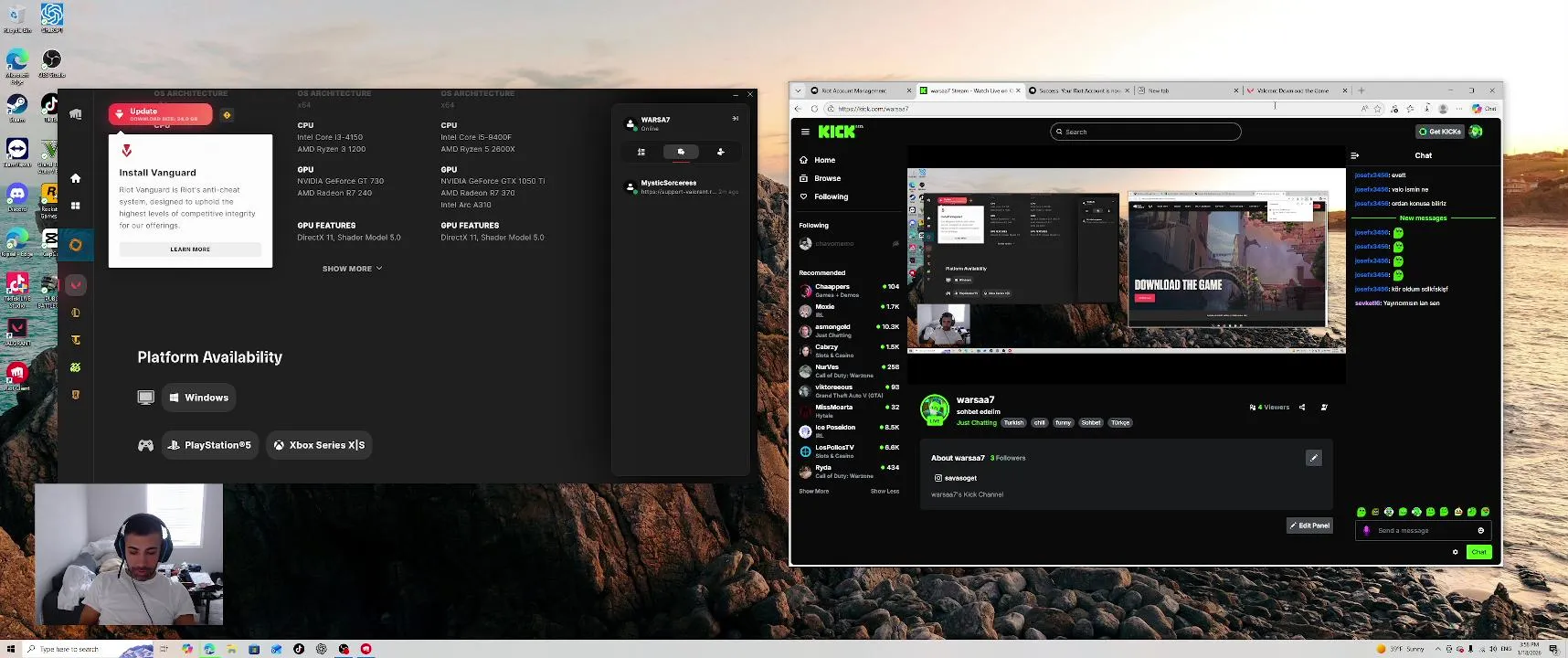Screen dimensions: 1568x658
Task: Click the Kick search field
Action: (1146, 132)
